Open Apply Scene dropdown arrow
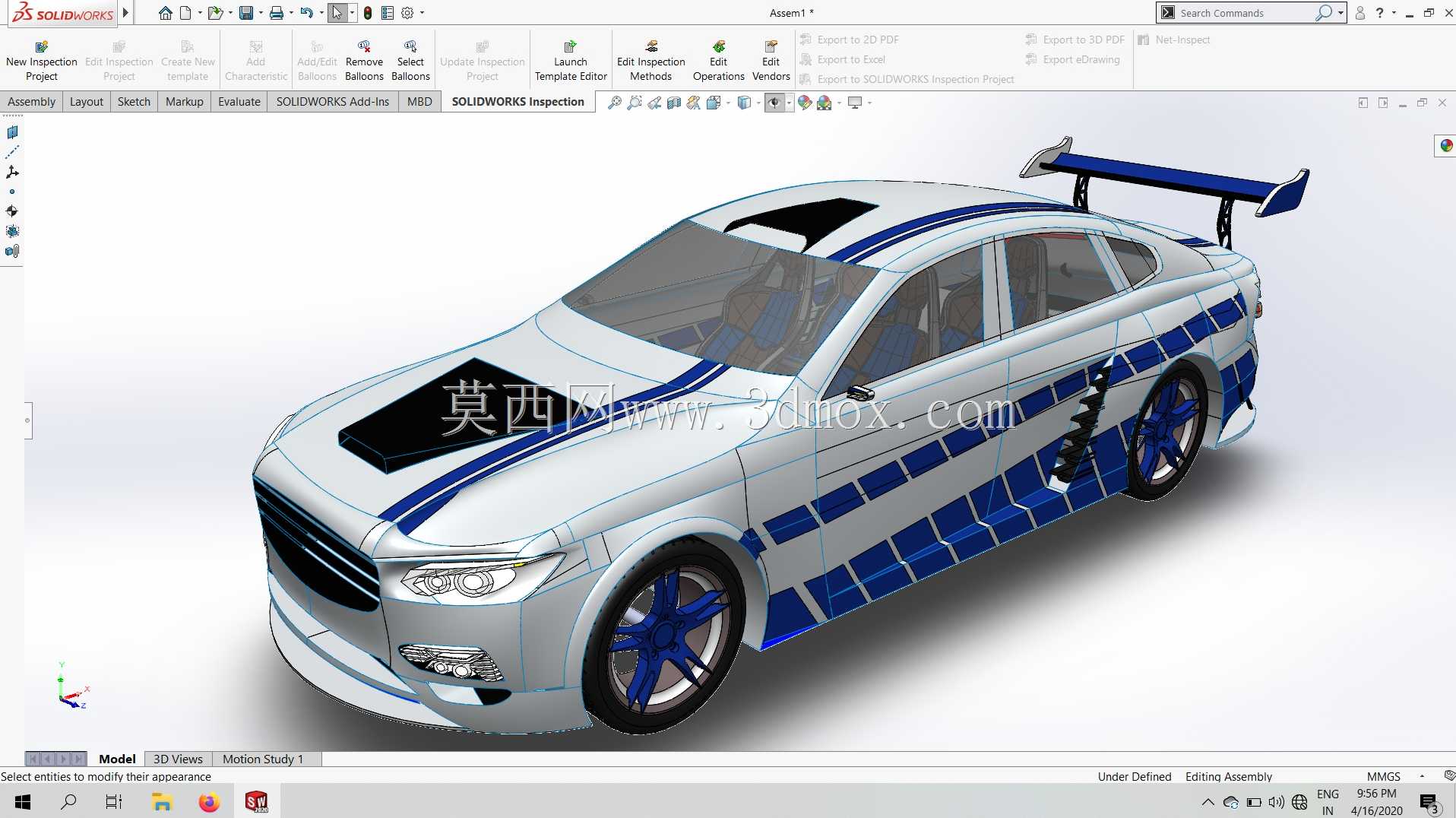Image resolution: width=1456 pixels, height=818 pixels. click(x=839, y=103)
